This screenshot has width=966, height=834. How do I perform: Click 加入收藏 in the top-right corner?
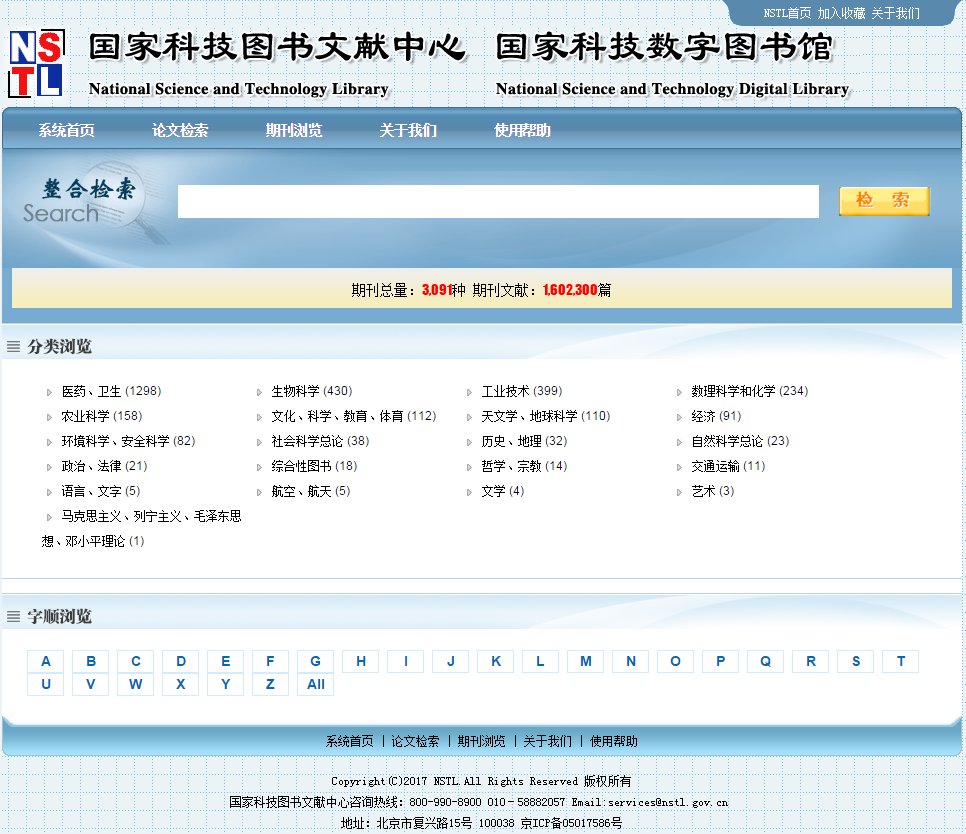pos(841,13)
